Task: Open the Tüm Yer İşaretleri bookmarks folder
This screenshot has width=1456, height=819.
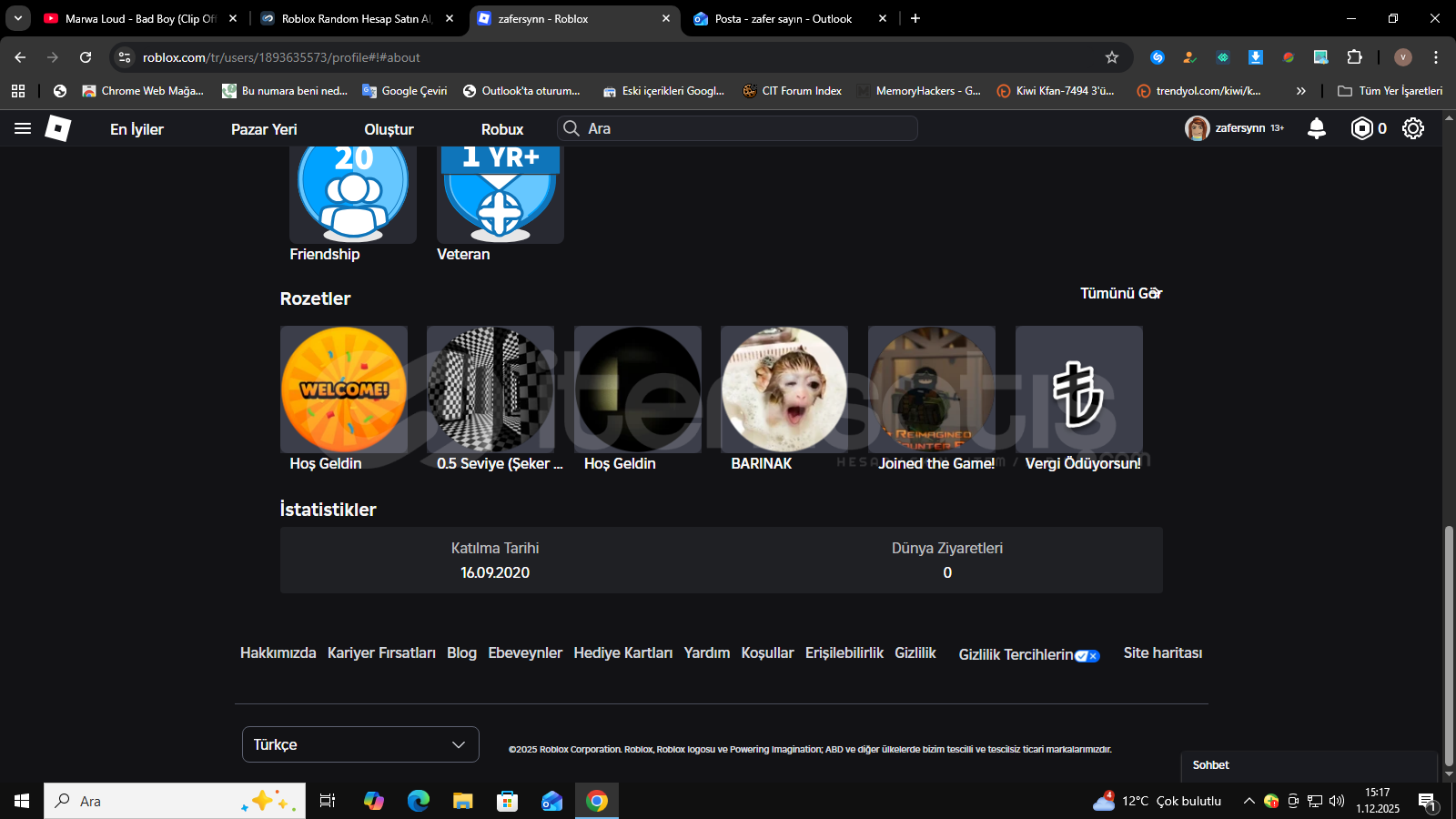Action: point(1390,91)
